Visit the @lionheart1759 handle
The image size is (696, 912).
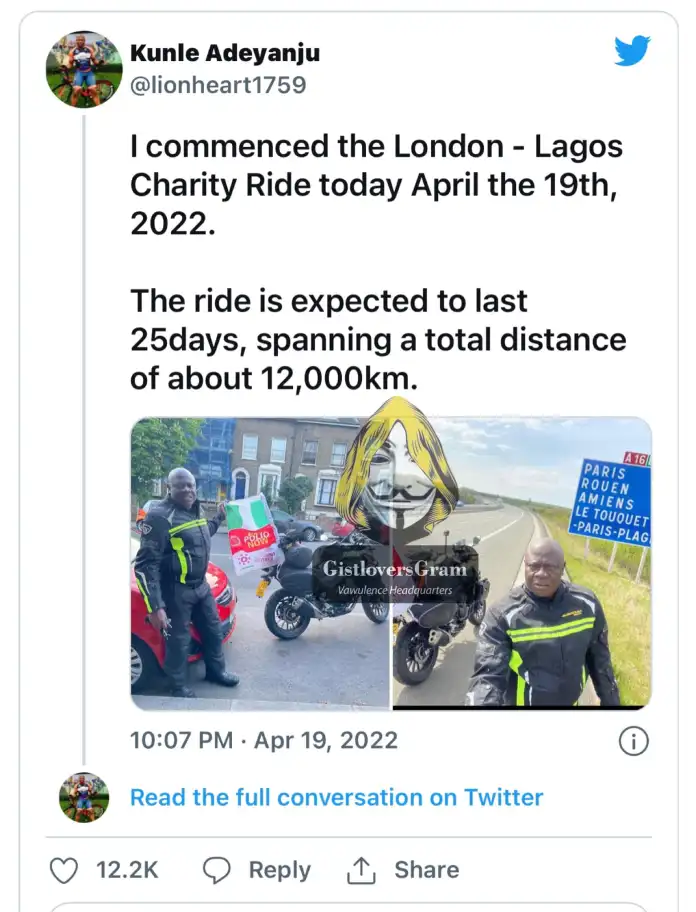(x=218, y=85)
